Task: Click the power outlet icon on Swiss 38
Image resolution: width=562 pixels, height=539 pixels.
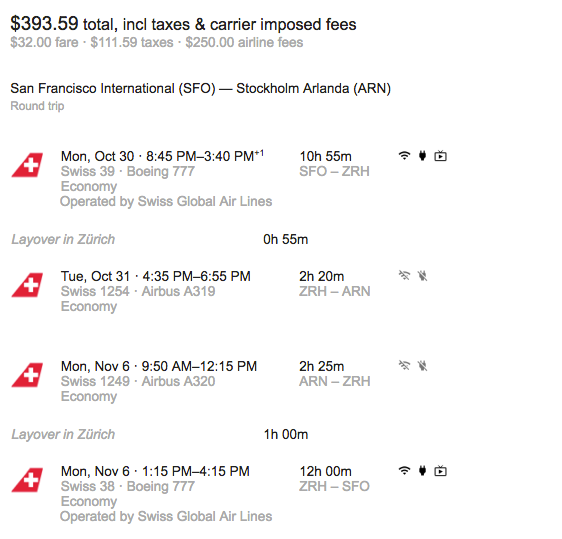Action: [423, 471]
